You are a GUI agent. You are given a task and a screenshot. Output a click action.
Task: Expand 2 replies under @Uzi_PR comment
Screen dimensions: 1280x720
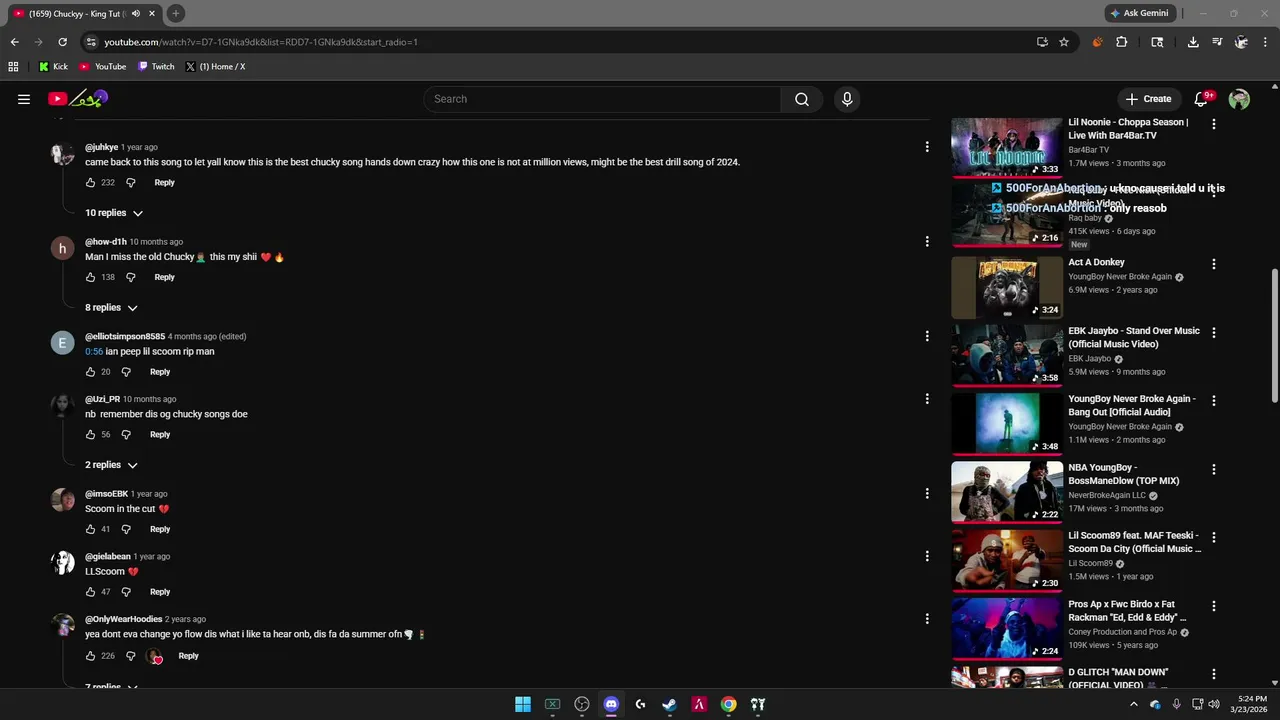111,465
